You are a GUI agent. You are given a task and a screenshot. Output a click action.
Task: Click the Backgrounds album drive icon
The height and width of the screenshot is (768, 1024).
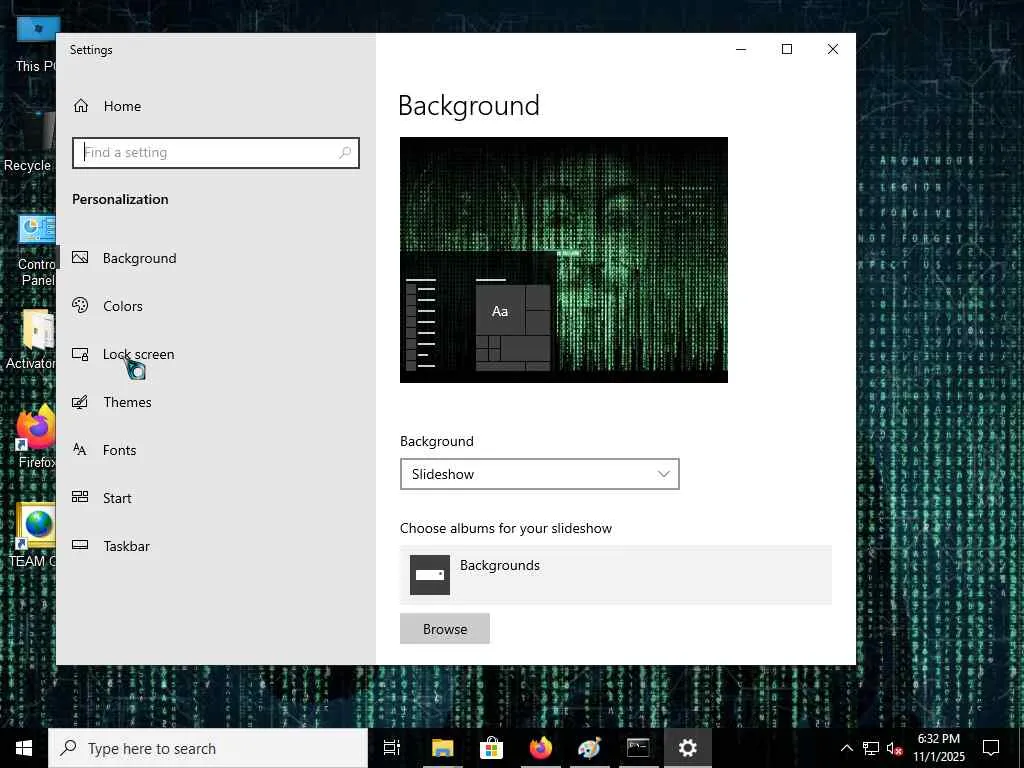pyautogui.click(x=430, y=575)
